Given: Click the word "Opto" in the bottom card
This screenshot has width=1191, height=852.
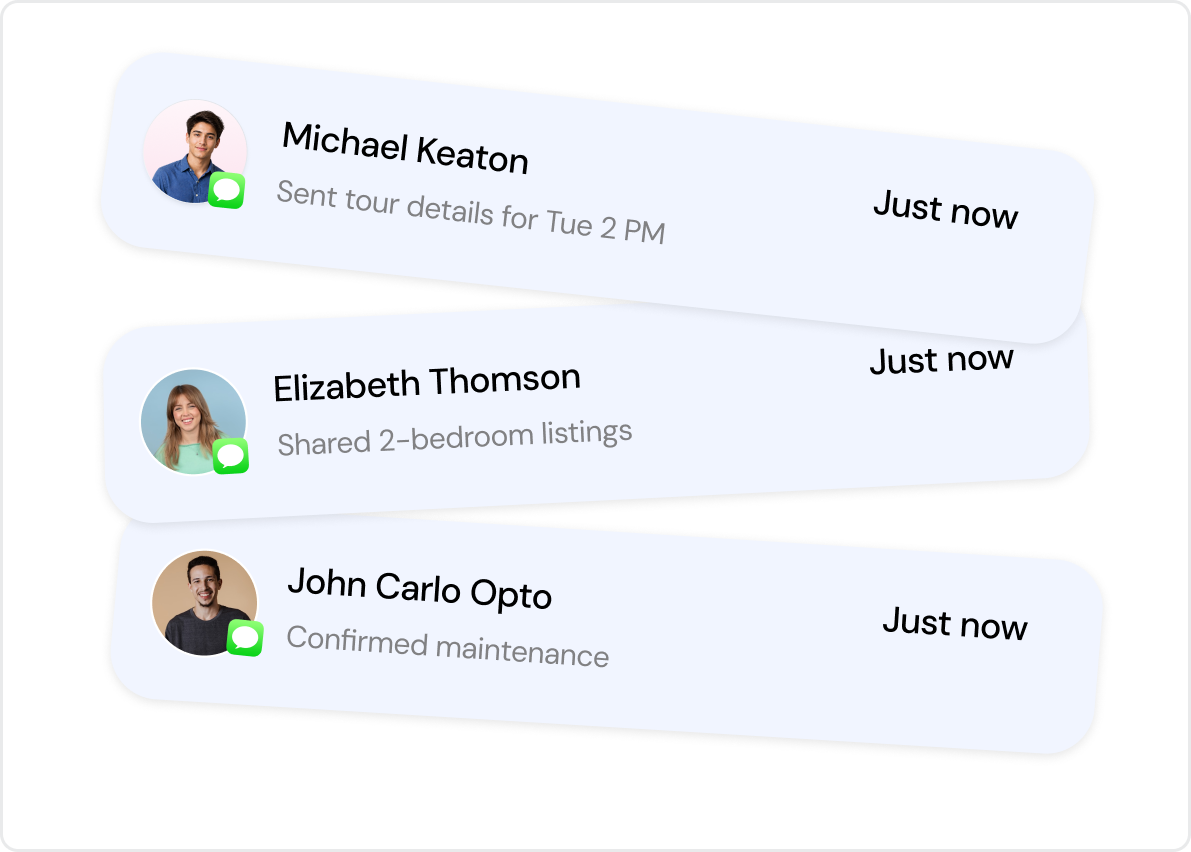Looking at the screenshot, I should (511, 594).
